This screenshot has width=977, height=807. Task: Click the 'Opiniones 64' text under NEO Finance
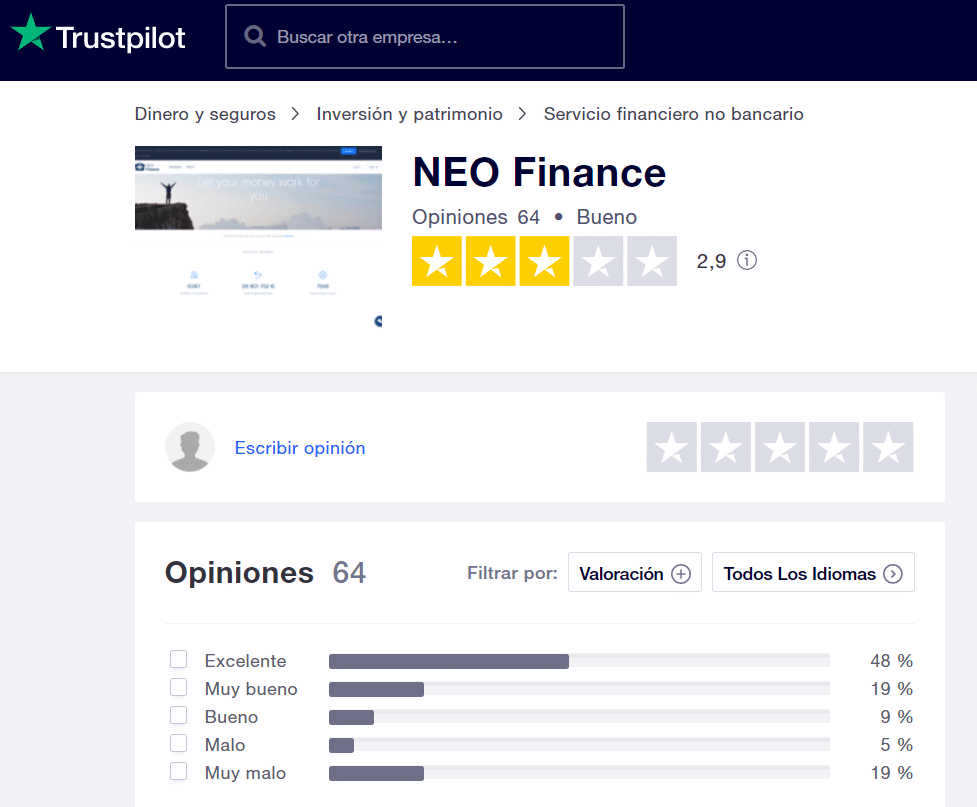click(476, 217)
